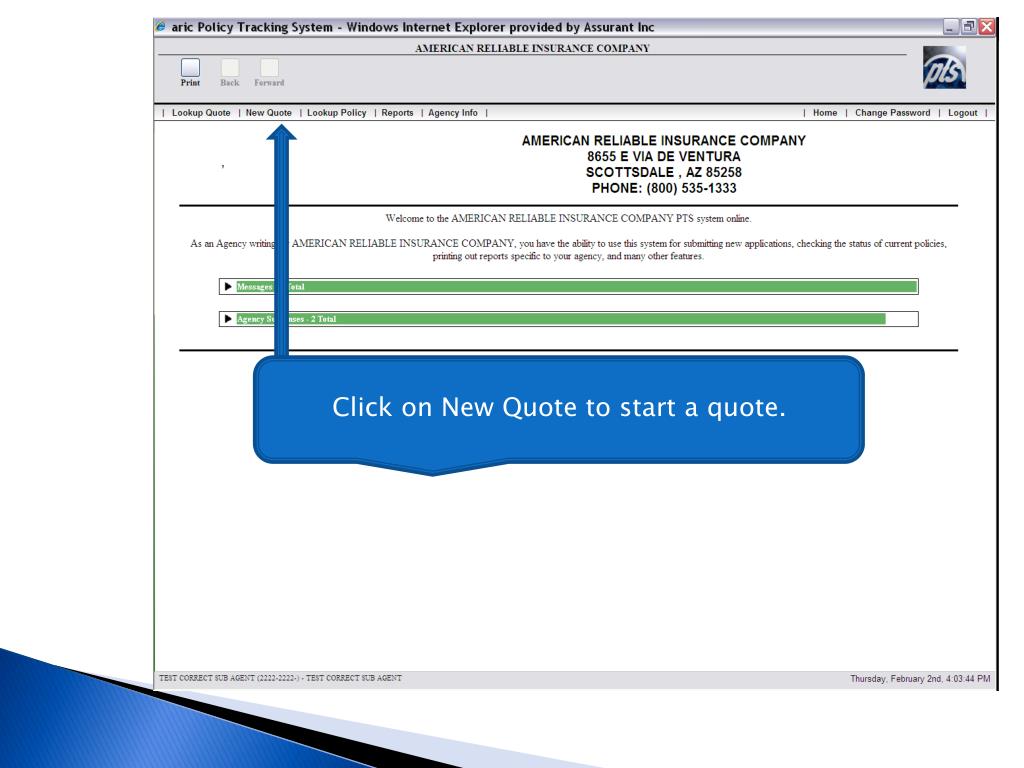Click the PTS logo icon

click(x=944, y=67)
